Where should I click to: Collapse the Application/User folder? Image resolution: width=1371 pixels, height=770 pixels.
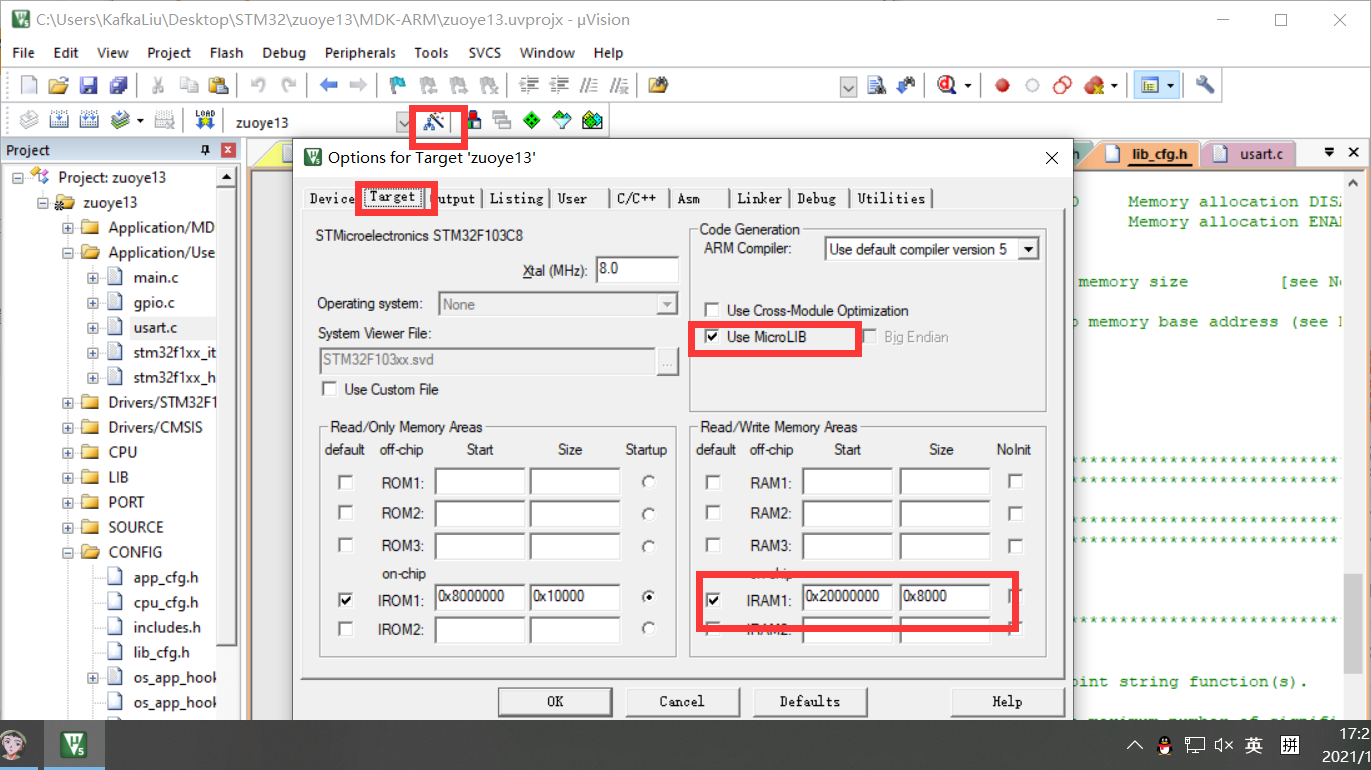69,253
